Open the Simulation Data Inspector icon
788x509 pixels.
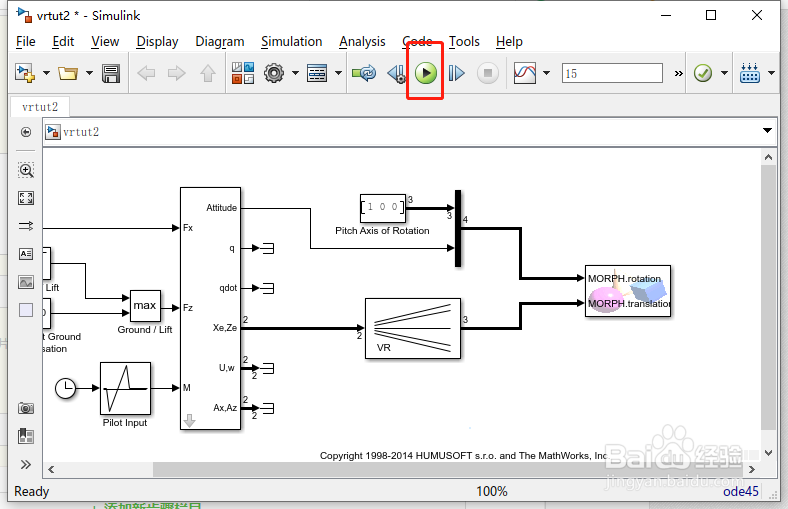point(525,73)
